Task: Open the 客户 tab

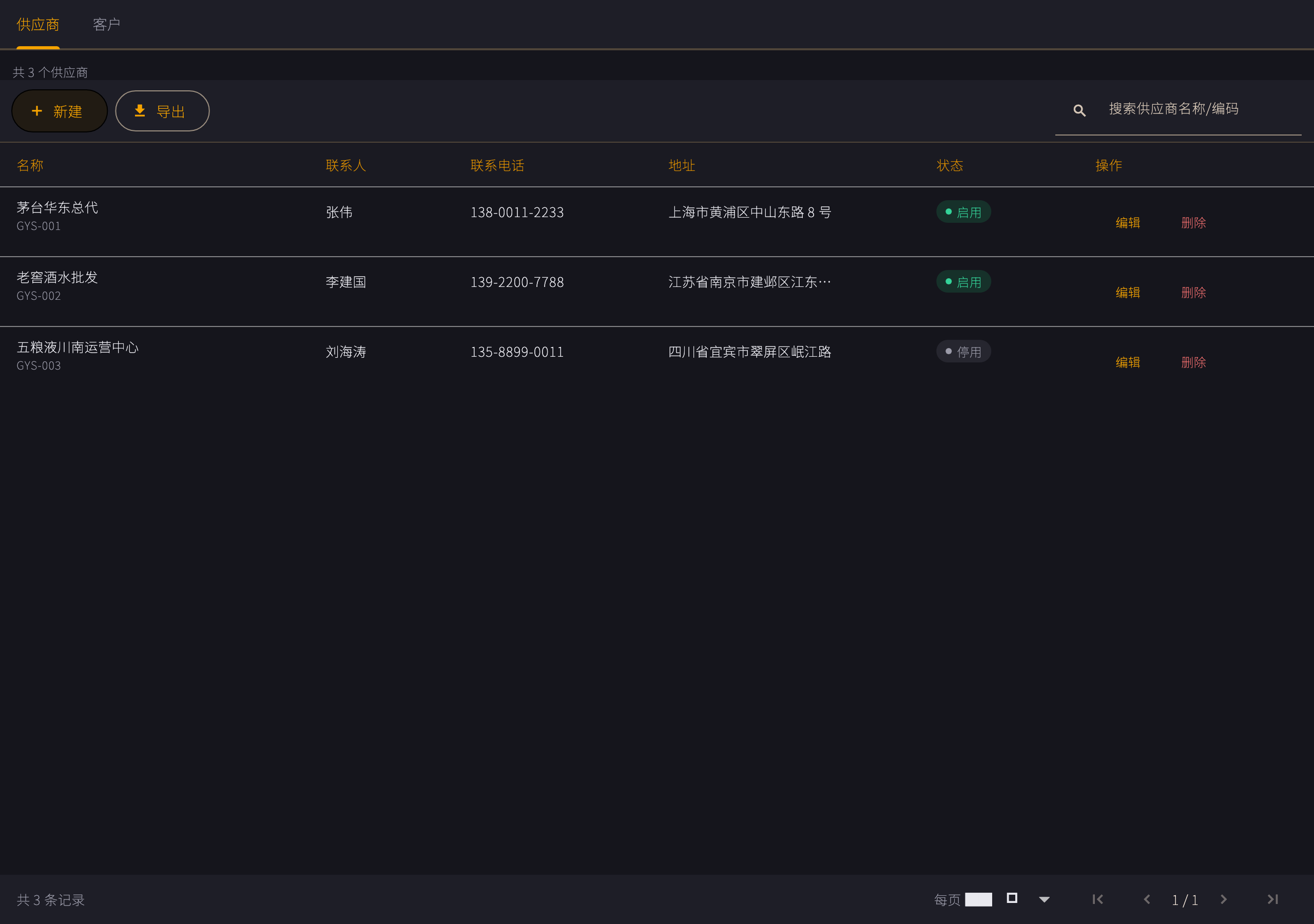Action: click(106, 25)
